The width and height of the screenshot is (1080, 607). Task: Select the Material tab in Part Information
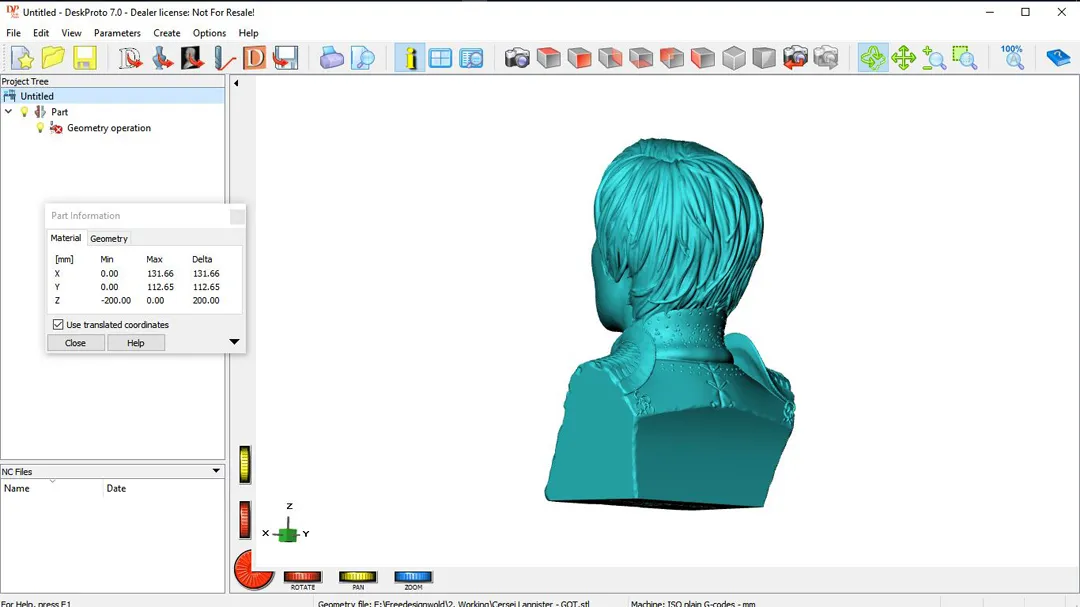[66, 238]
